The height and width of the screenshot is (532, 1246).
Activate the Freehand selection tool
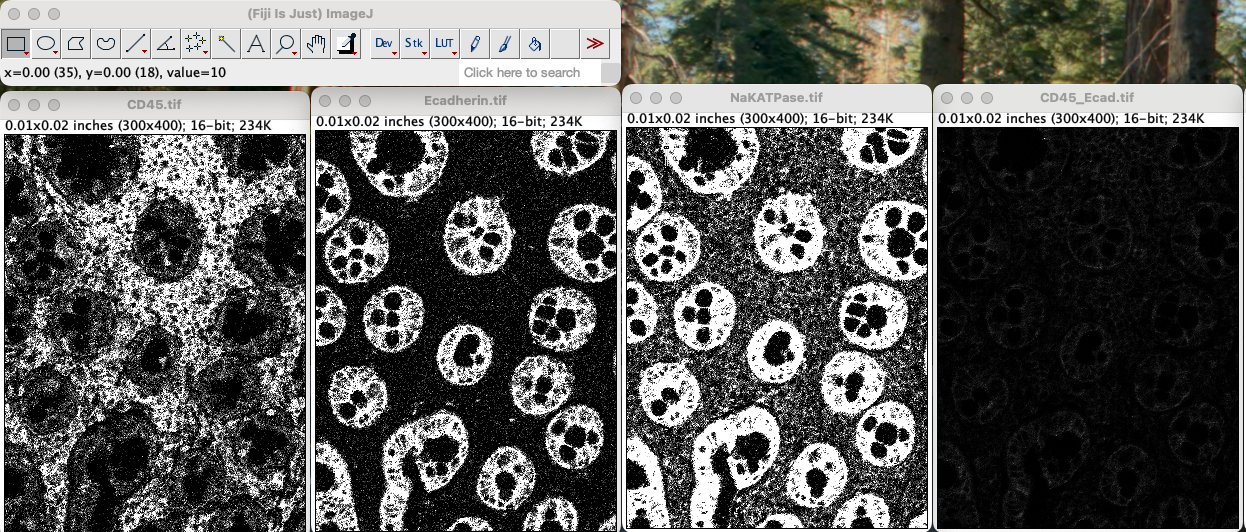click(106, 44)
